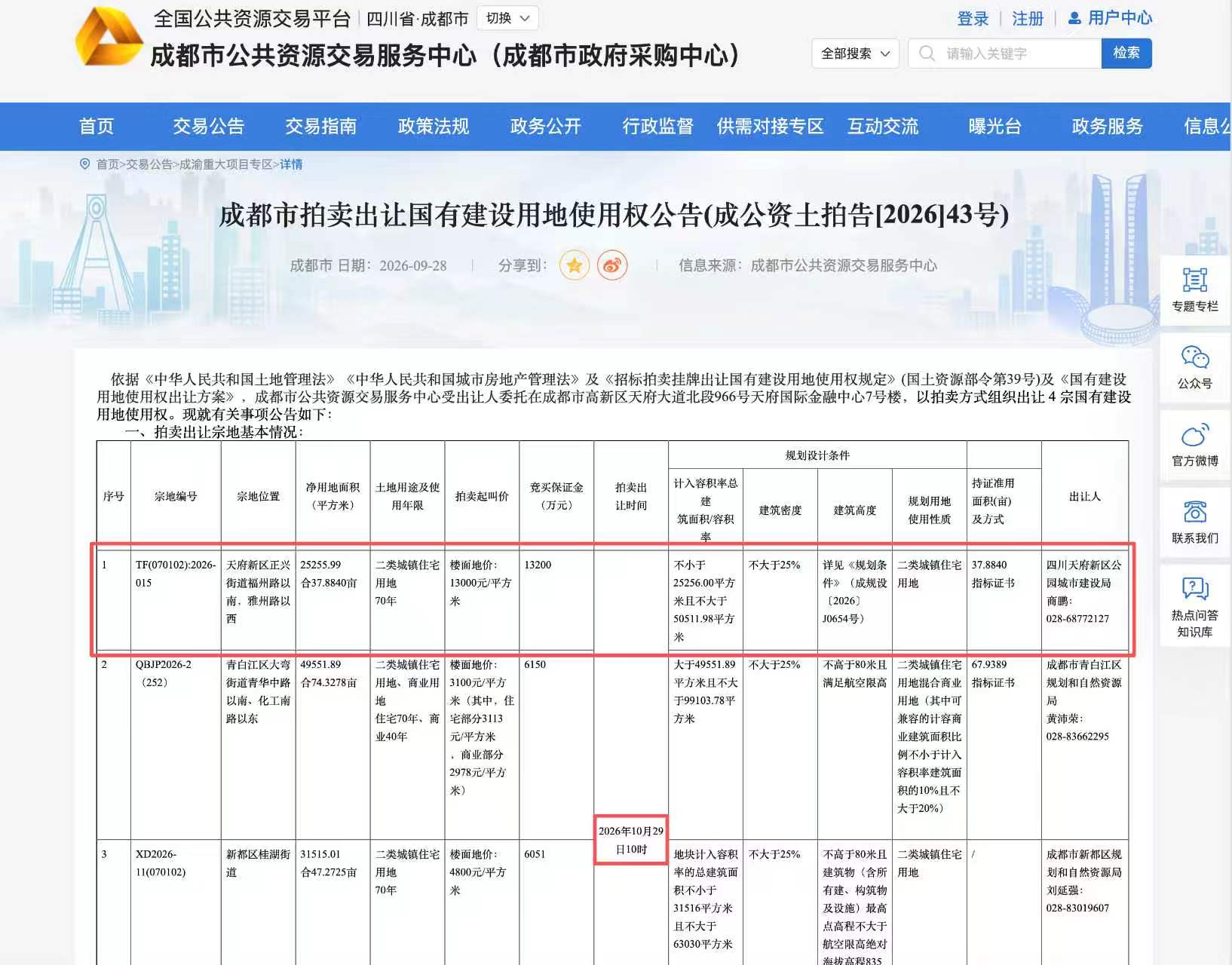Screen dimensions: 1232x965
Task: Click the 2026年10月29日10时 auction time cell
Action: (x=631, y=840)
